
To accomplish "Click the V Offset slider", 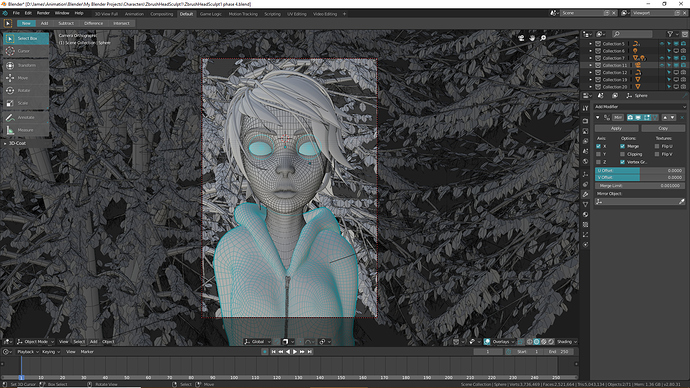I will click(x=640, y=177).
